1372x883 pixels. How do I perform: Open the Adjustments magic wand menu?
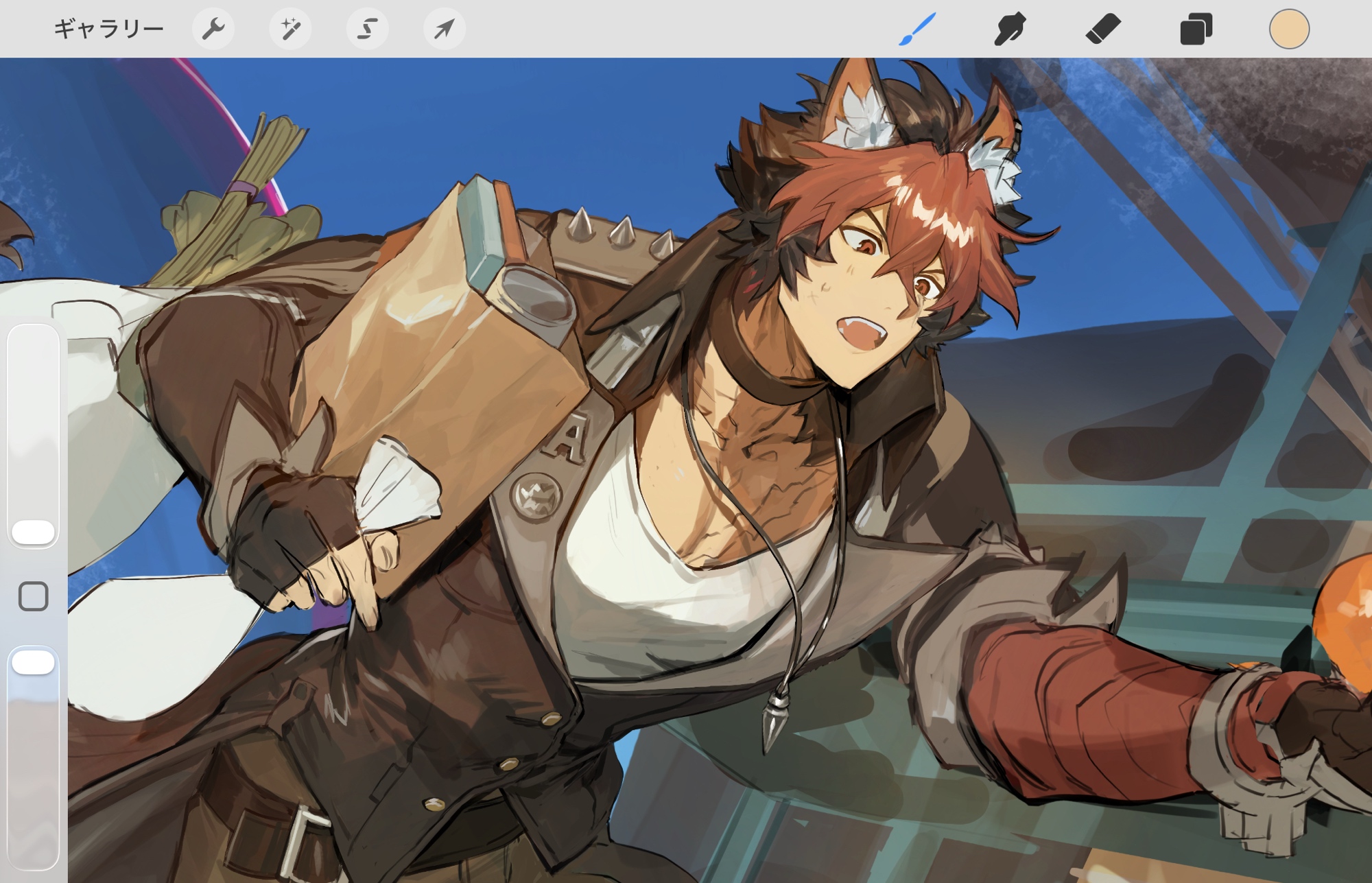(290, 29)
